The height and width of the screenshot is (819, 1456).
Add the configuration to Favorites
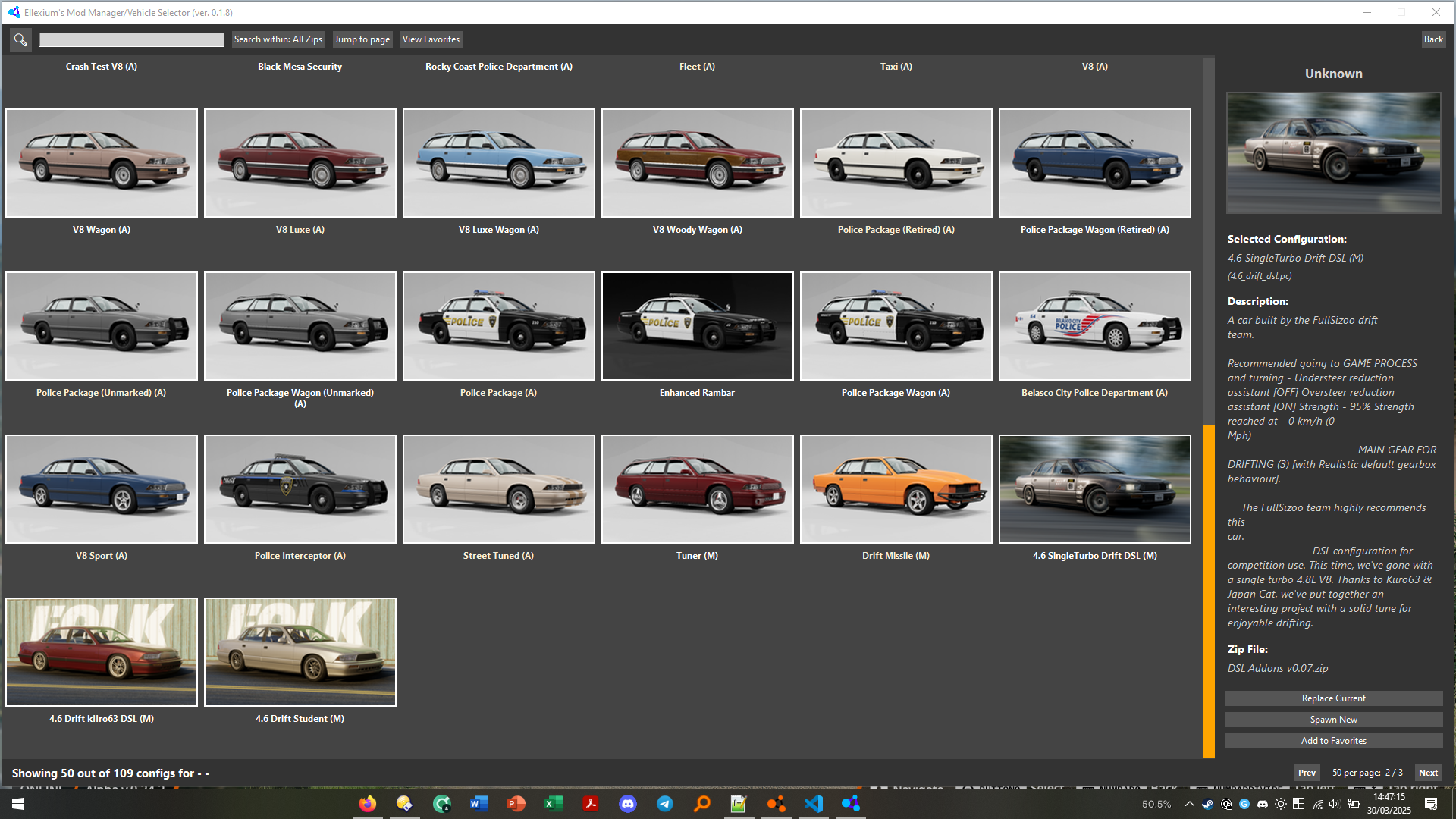pos(1333,741)
